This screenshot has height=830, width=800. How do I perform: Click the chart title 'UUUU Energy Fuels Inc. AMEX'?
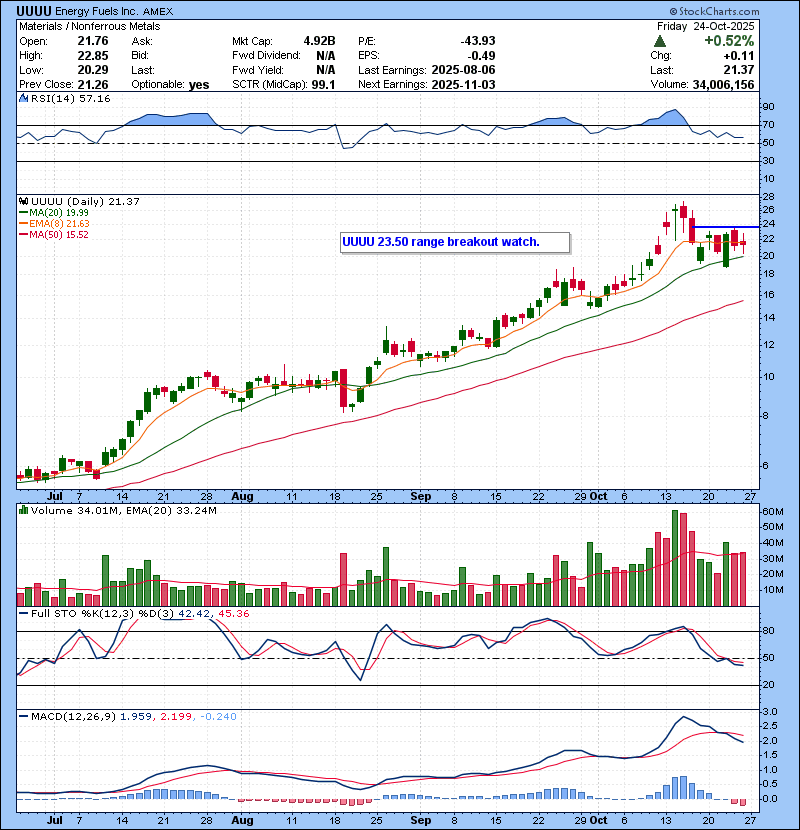95,11
